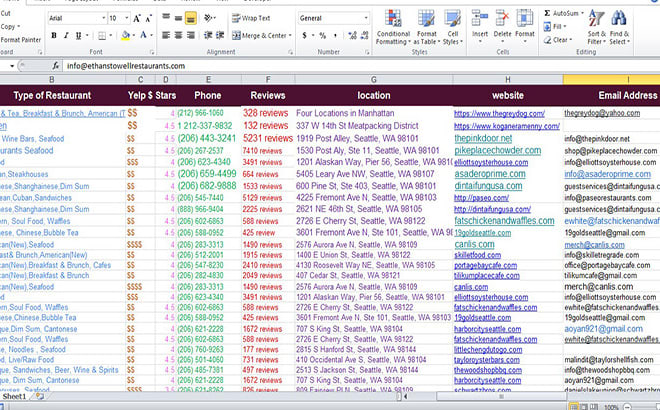Expand the Clear dropdown in Editing group
This screenshot has height=410, width=660.
[x=571, y=40]
